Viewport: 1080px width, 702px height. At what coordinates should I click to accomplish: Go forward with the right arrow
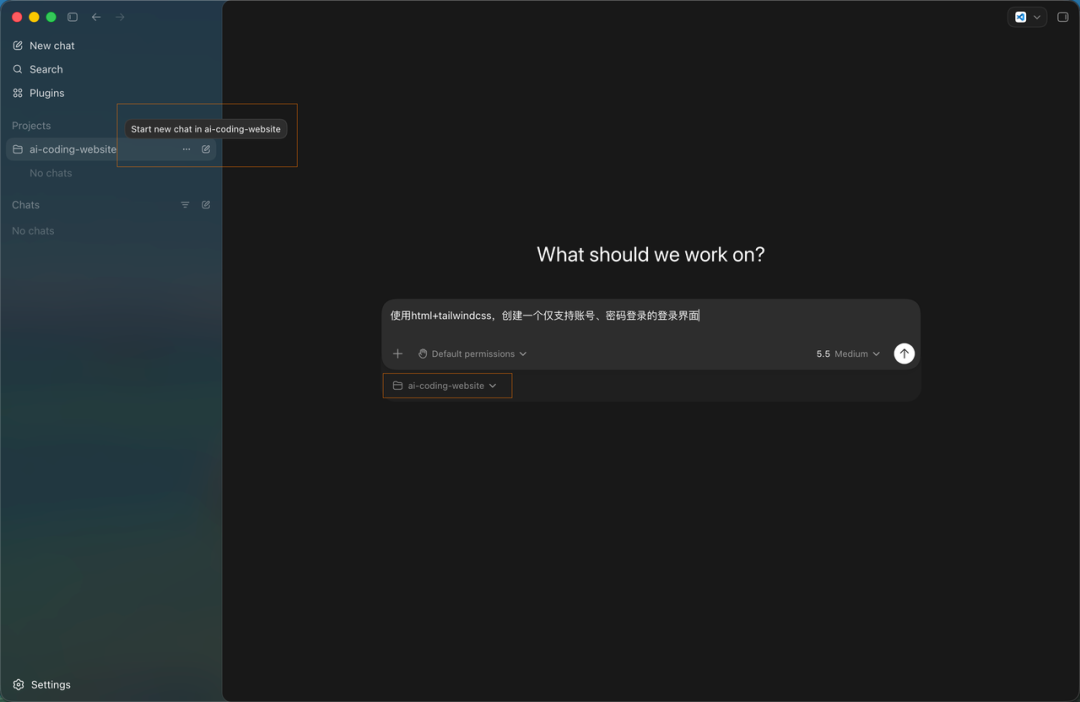(x=120, y=17)
